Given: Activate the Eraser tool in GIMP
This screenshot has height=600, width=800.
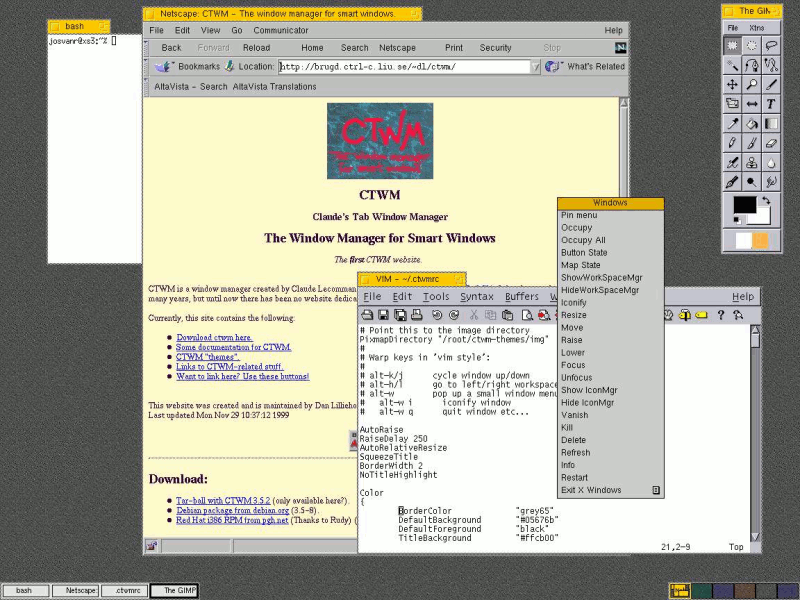Looking at the screenshot, I should click(772, 143).
